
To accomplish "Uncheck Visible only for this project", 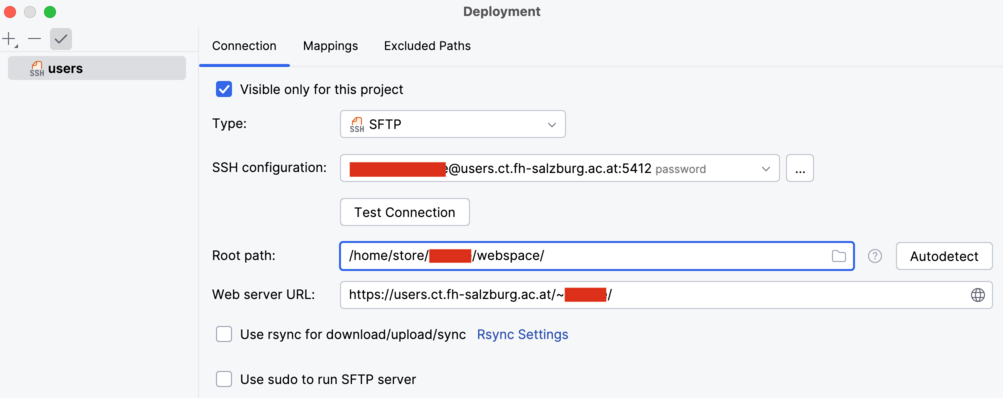I will click(x=224, y=89).
